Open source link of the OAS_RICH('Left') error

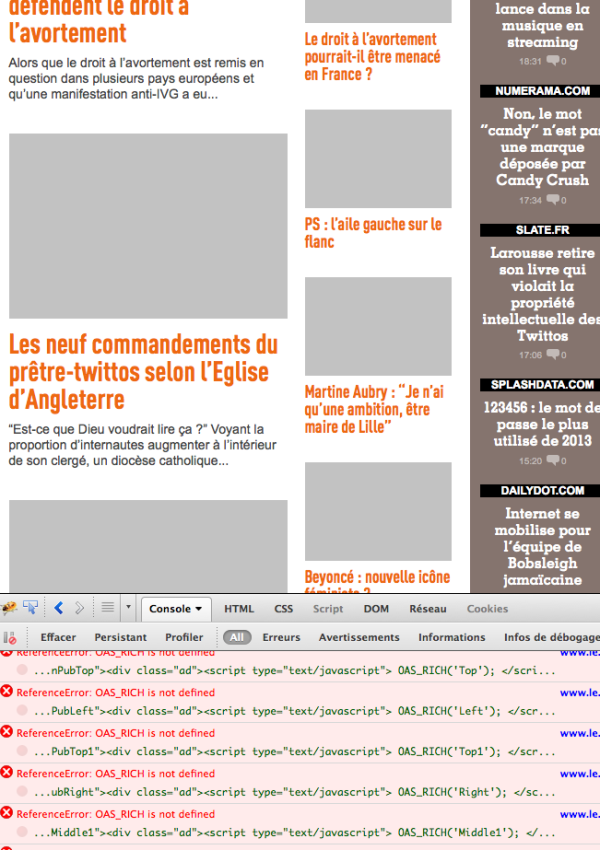579,692
